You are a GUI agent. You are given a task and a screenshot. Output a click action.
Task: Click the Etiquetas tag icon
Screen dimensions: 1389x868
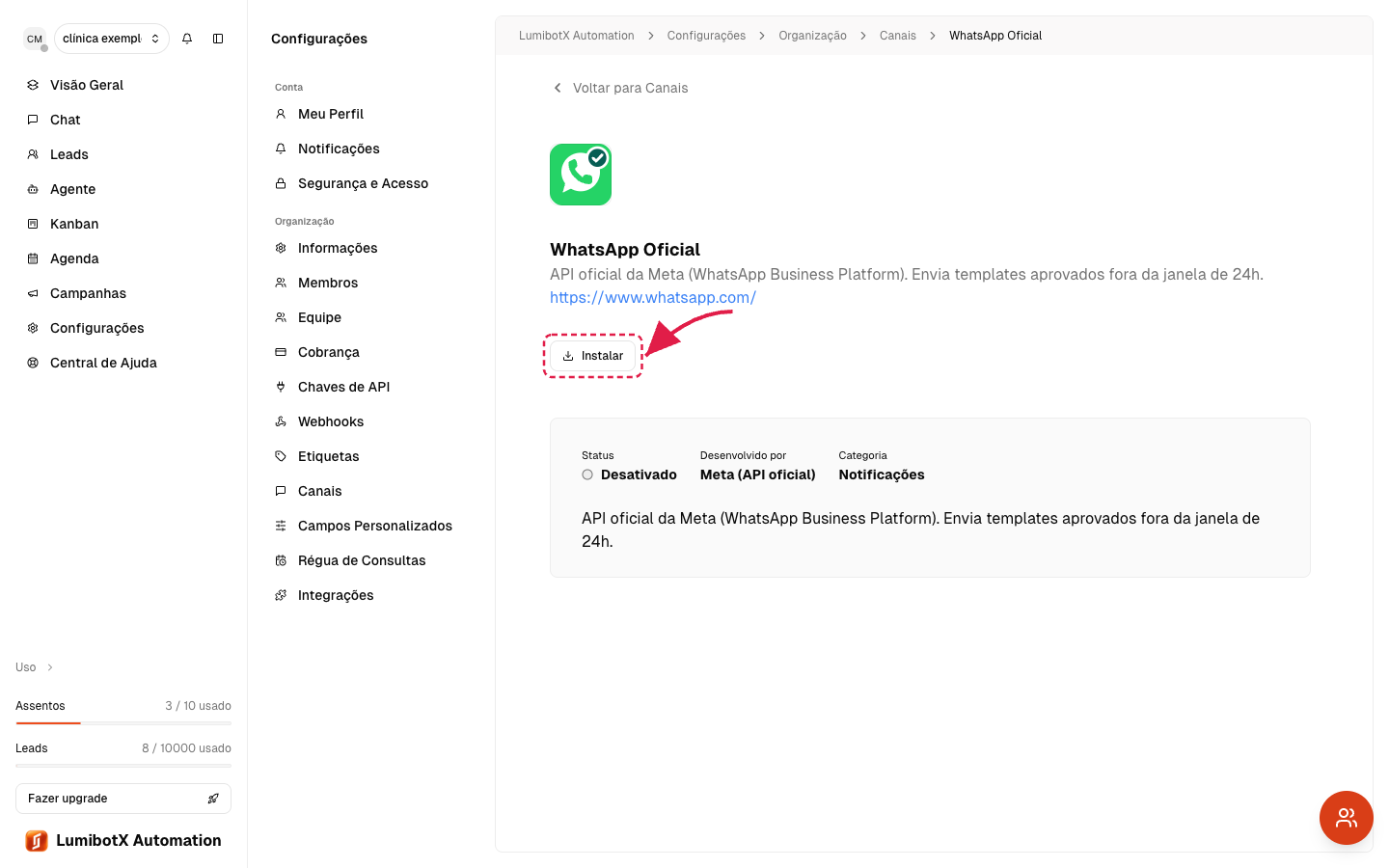[x=281, y=456]
